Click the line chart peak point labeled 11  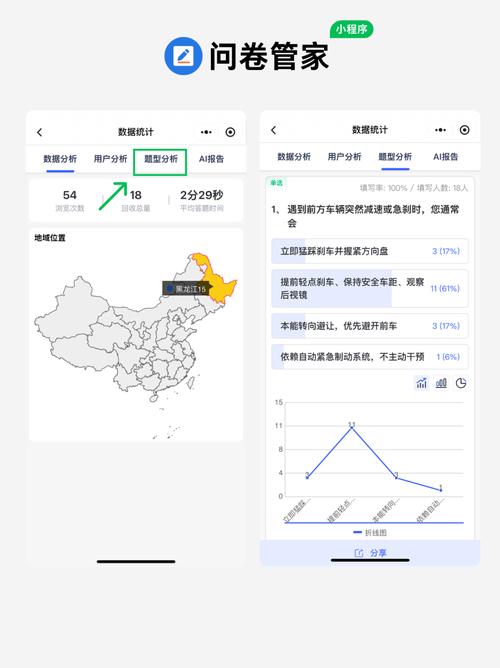coord(351,426)
